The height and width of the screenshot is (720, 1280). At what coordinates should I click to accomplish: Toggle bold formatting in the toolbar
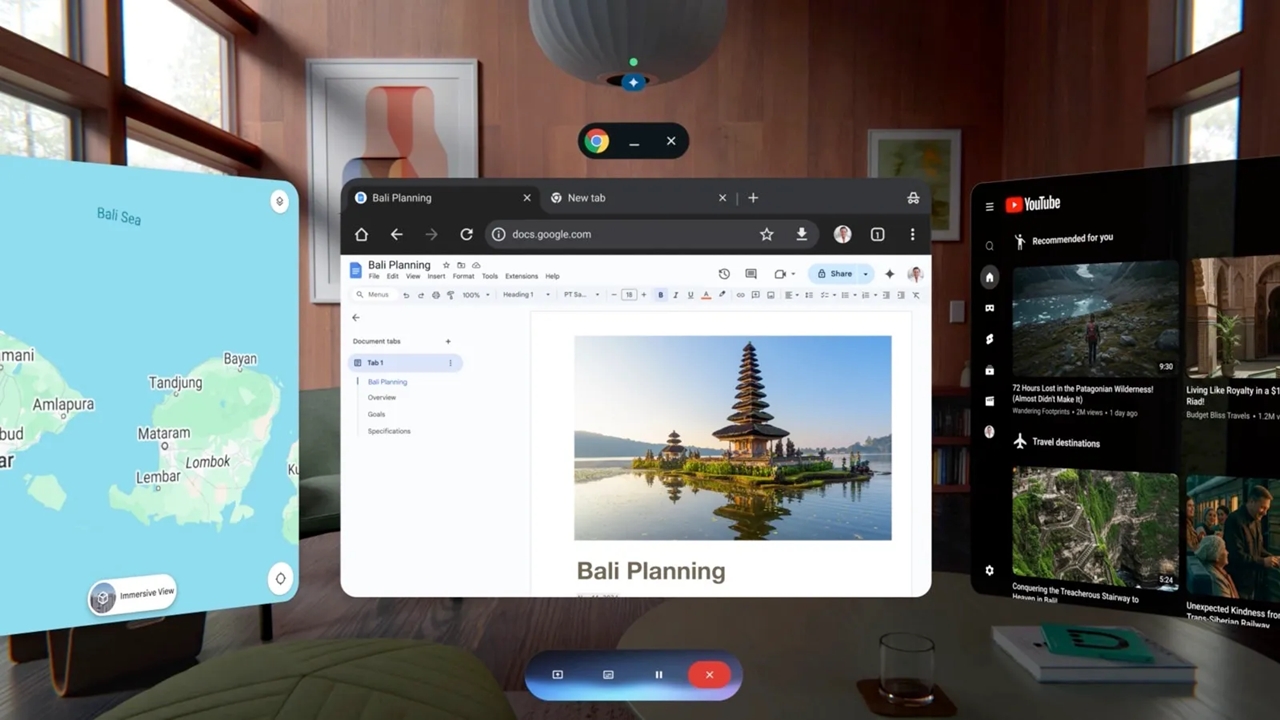click(660, 295)
